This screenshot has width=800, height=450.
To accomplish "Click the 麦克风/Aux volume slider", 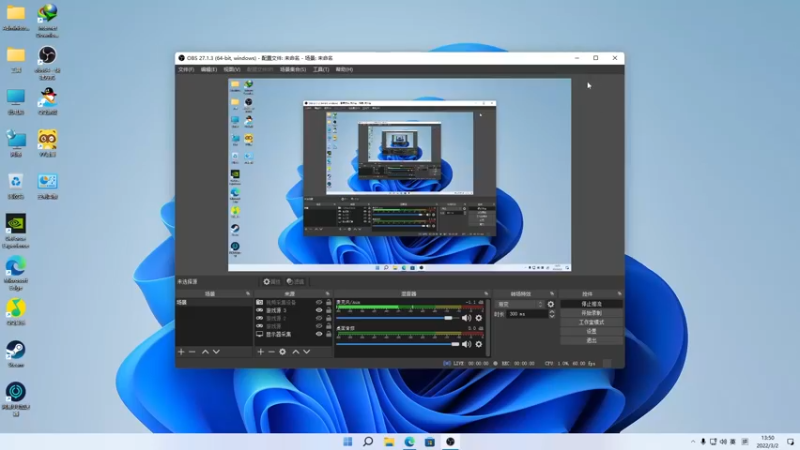I will tap(397, 318).
